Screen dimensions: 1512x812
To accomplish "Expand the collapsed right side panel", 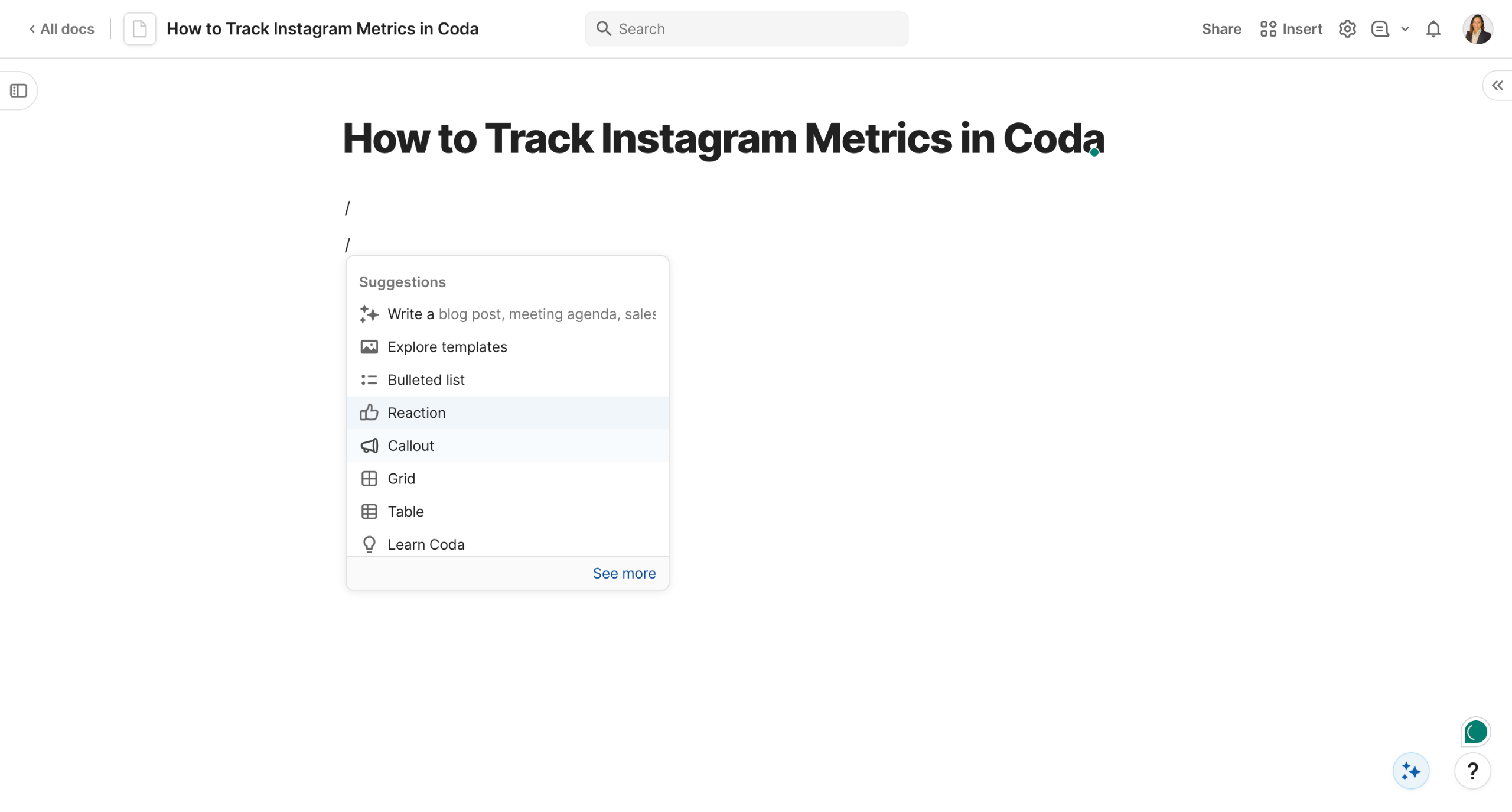I will tap(1497, 86).
